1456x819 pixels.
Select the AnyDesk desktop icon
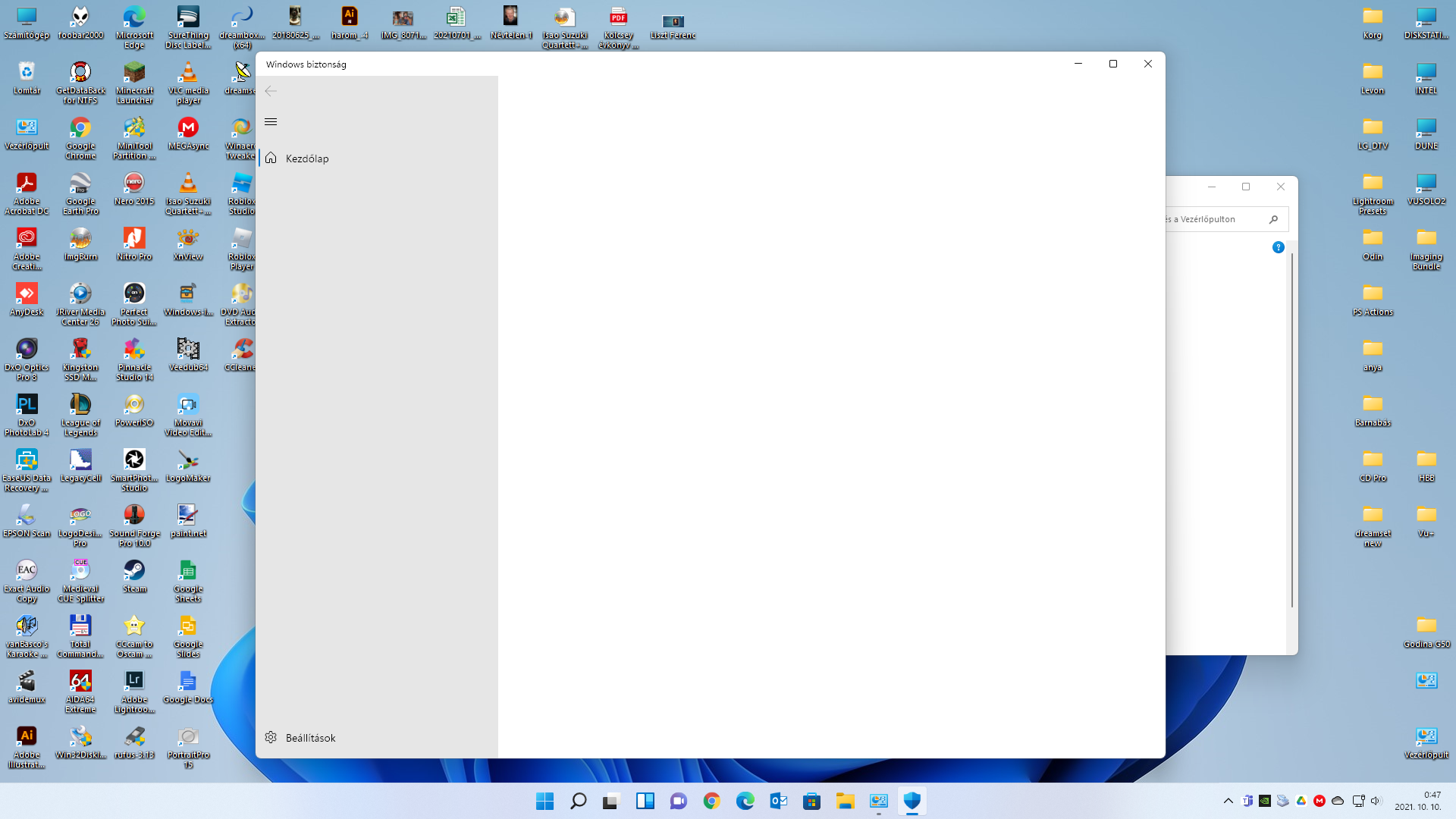pos(27,300)
